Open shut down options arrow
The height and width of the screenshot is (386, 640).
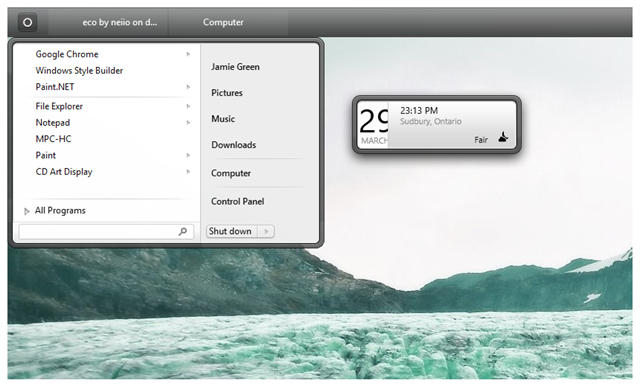(266, 231)
